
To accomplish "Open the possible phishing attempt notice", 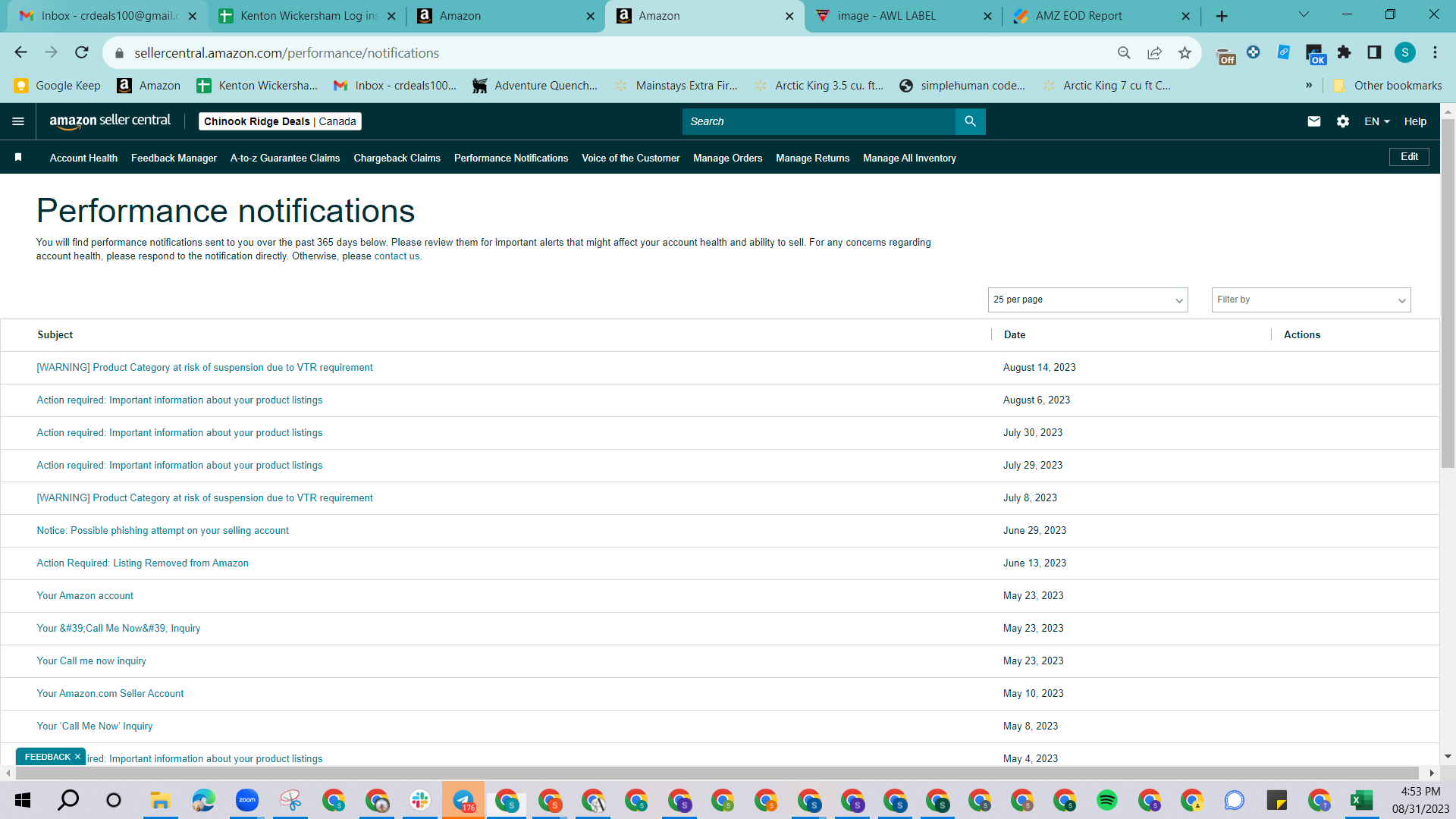I will point(163,531).
